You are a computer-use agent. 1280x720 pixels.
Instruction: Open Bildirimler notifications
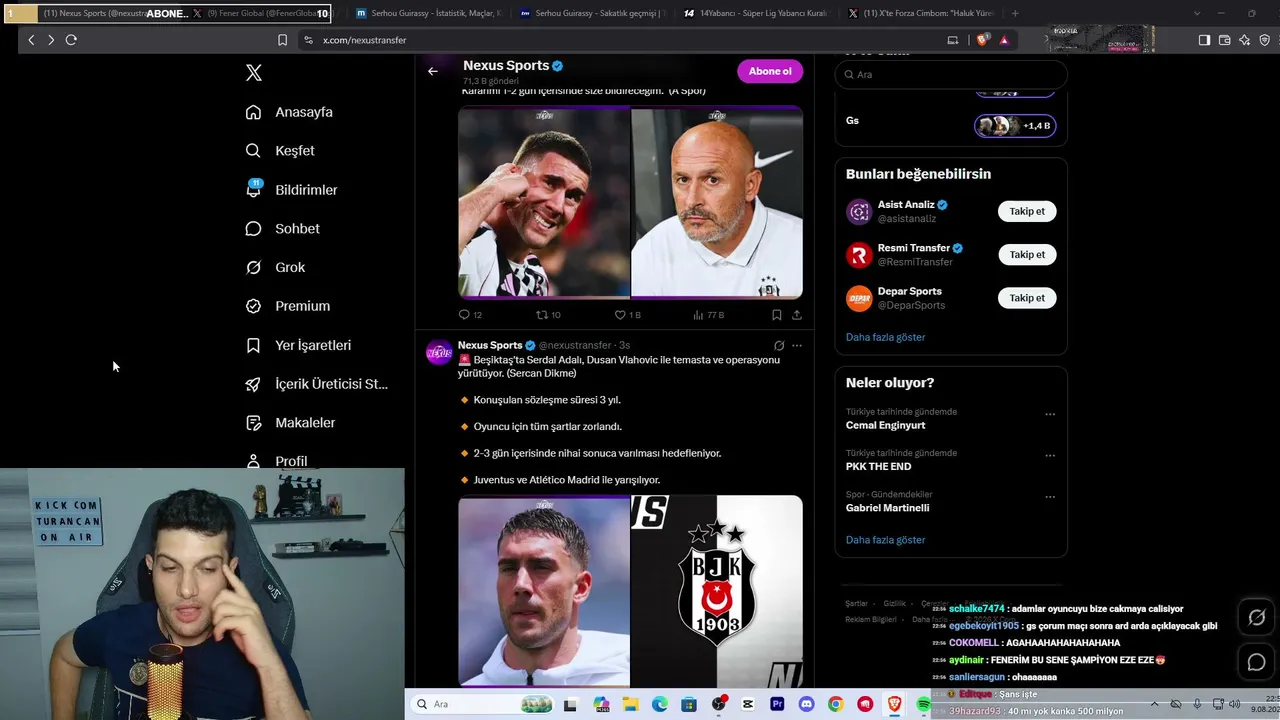(292, 190)
